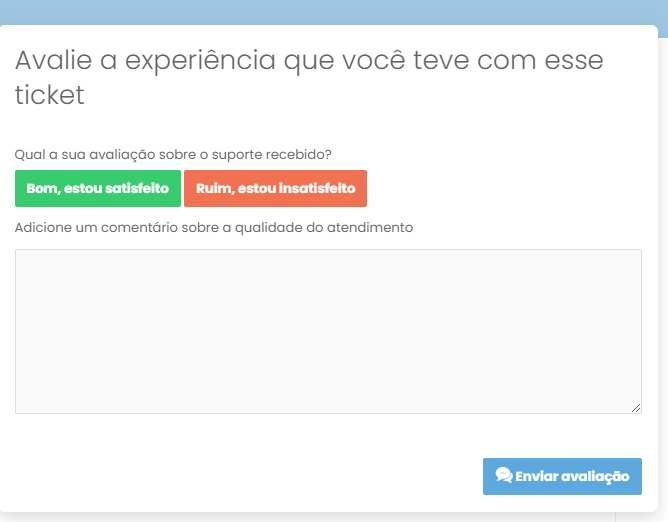Image resolution: width=668 pixels, height=522 pixels.
Task: Mark support as good with green button
Action: (98, 188)
